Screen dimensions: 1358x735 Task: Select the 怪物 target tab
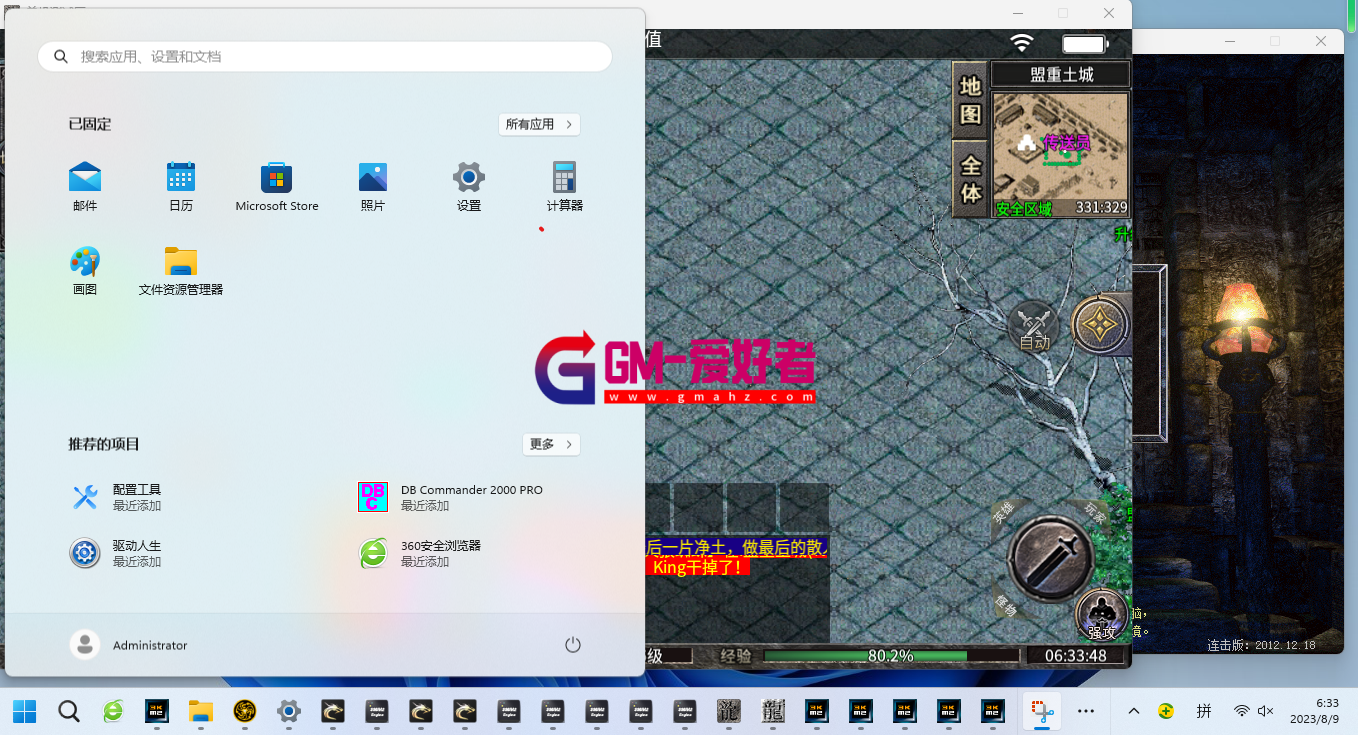[x=1005, y=603]
